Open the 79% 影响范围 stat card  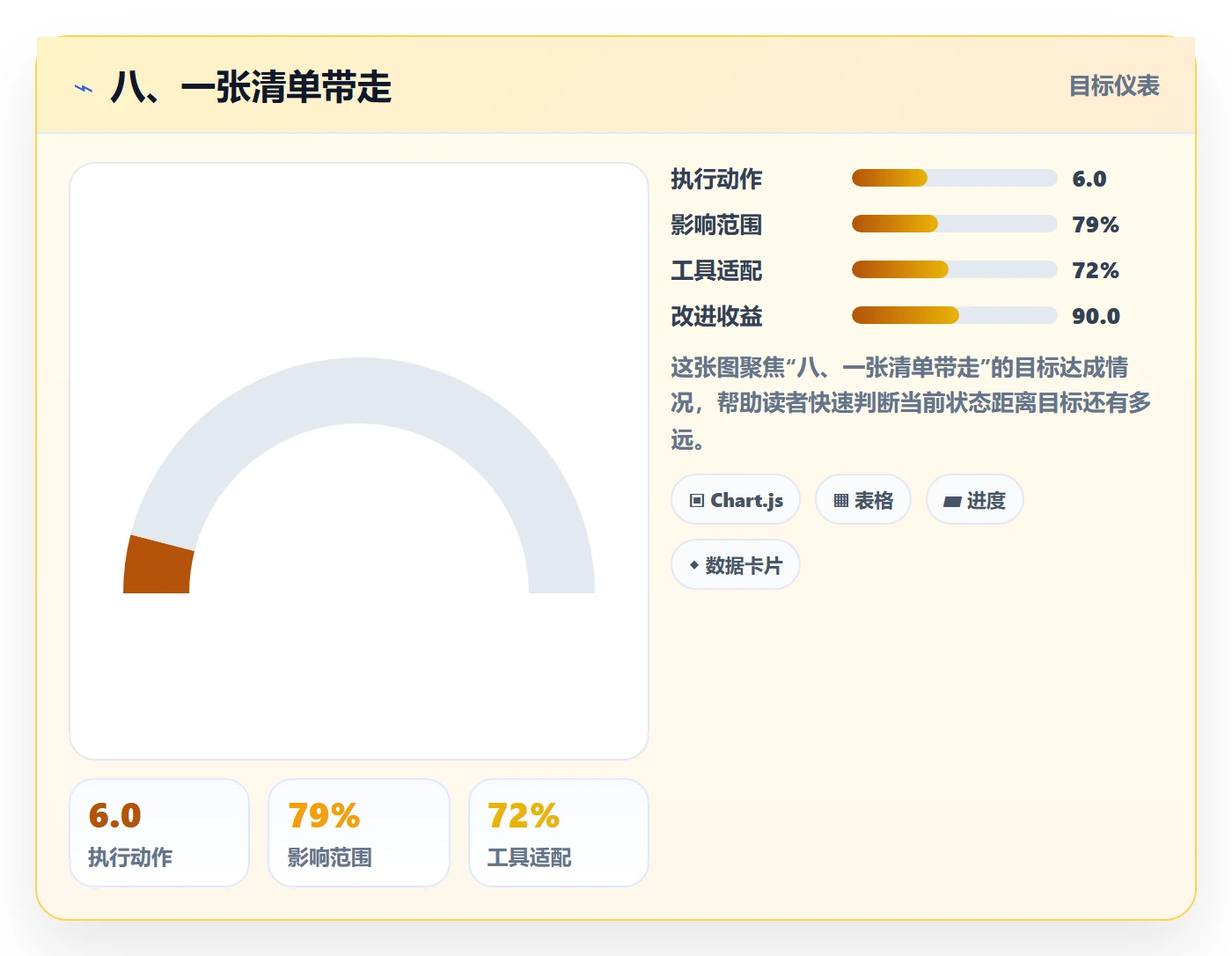(359, 833)
